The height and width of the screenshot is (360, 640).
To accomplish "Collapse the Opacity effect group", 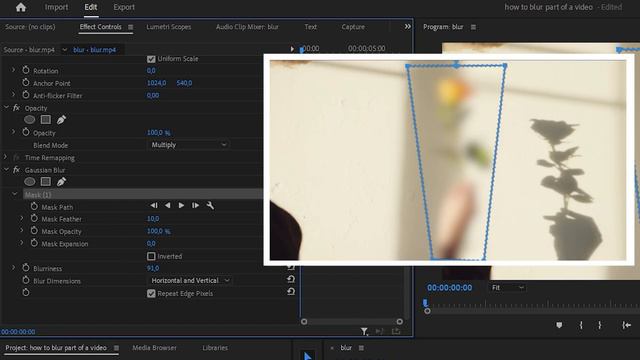I will [x=6, y=107].
